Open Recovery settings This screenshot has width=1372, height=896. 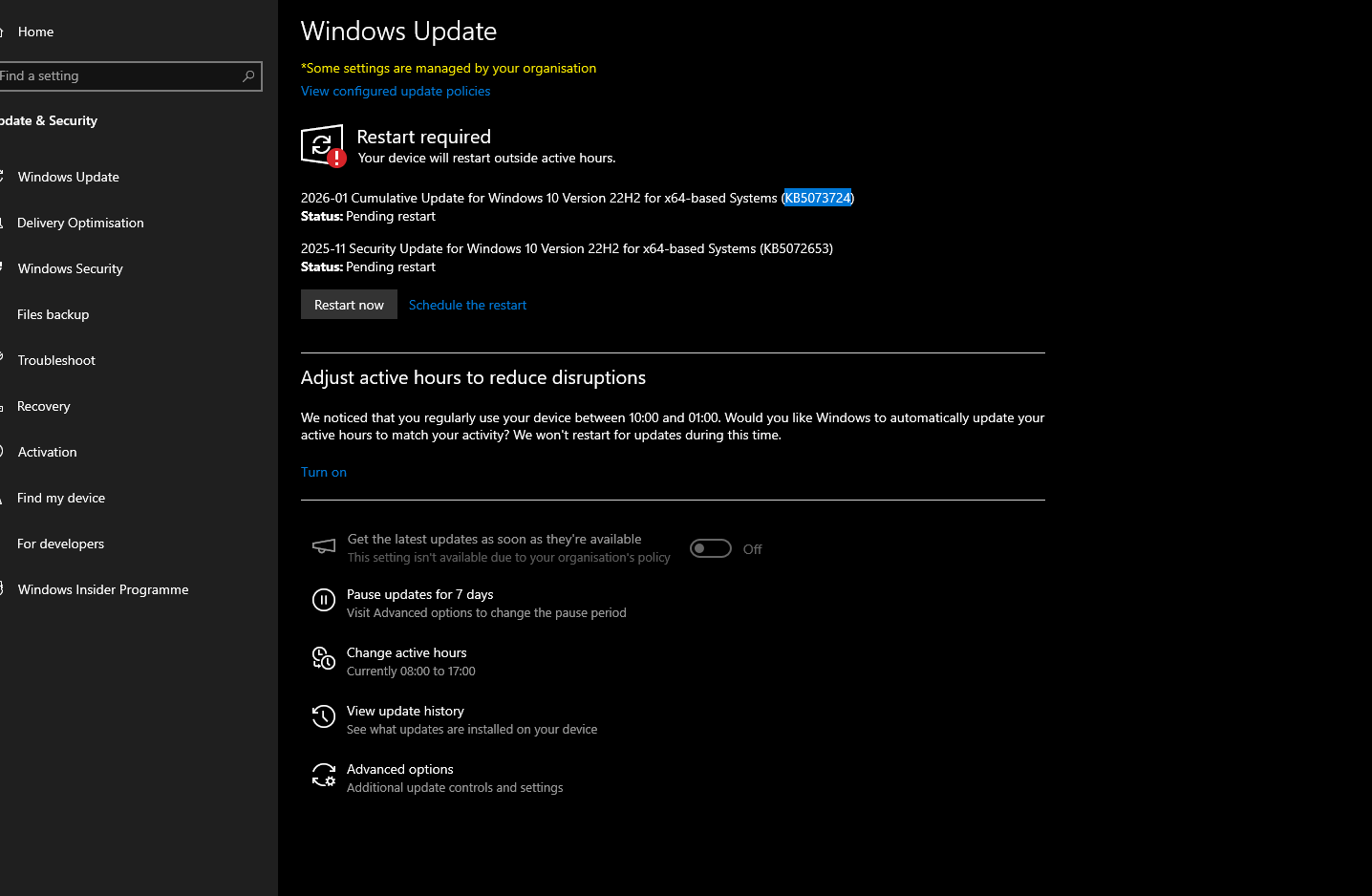point(43,406)
